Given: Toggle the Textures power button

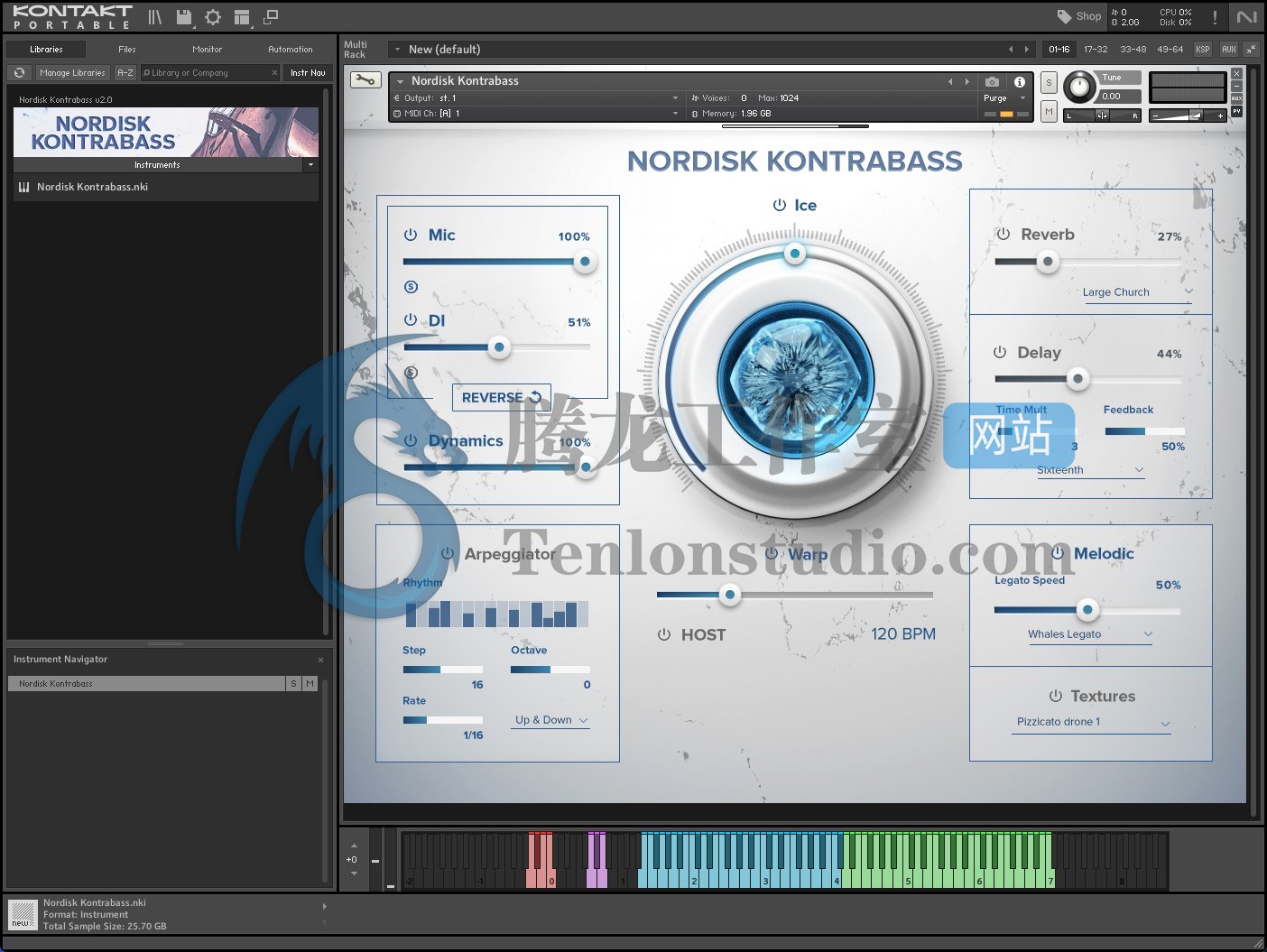Looking at the screenshot, I should pyautogui.click(x=1056, y=696).
